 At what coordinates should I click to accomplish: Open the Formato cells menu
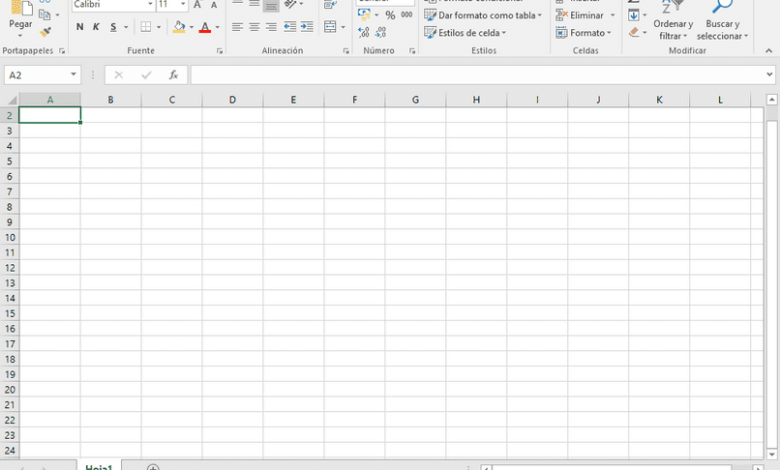point(584,33)
